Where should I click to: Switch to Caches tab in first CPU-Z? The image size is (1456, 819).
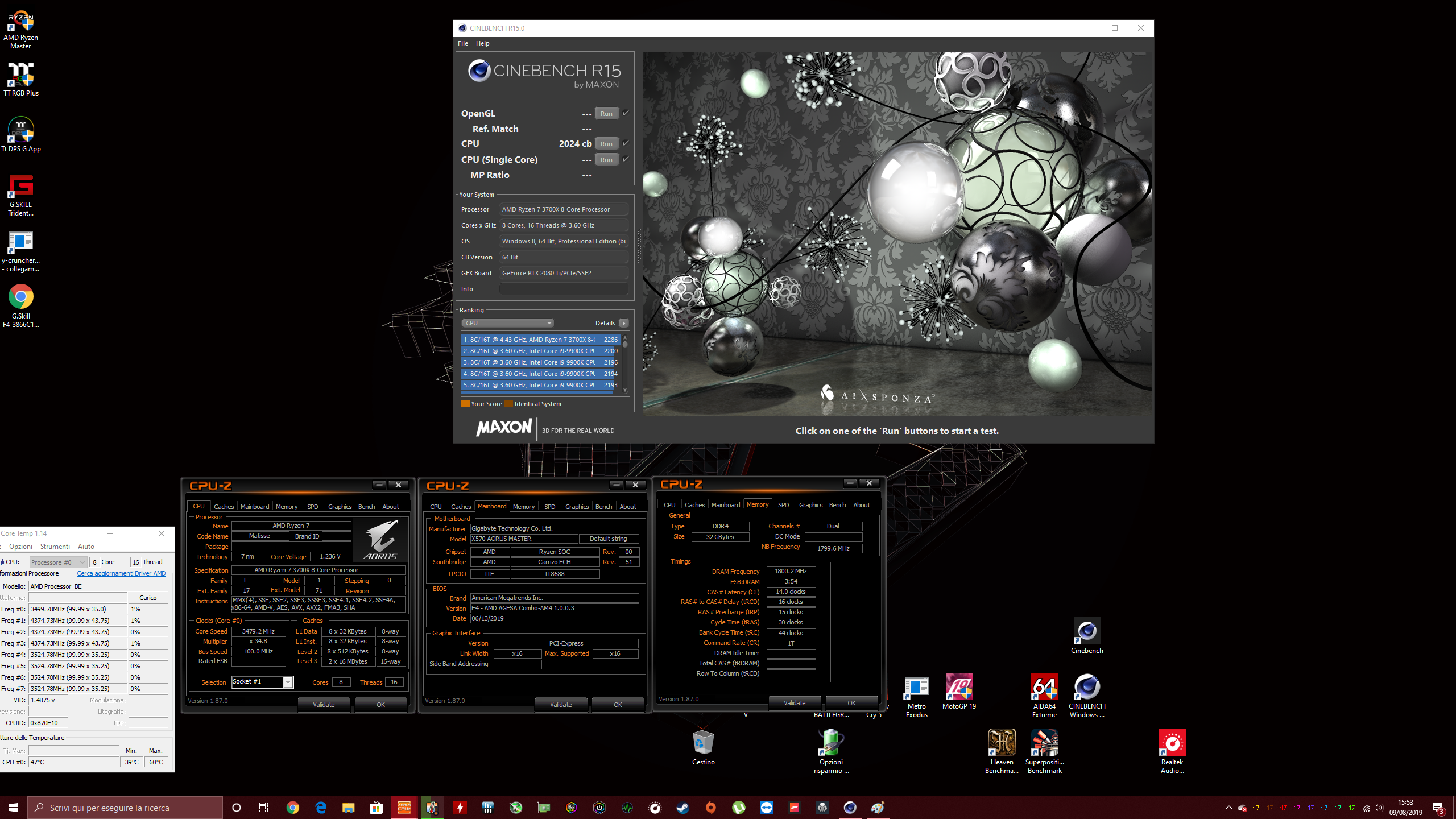point(224,506)
